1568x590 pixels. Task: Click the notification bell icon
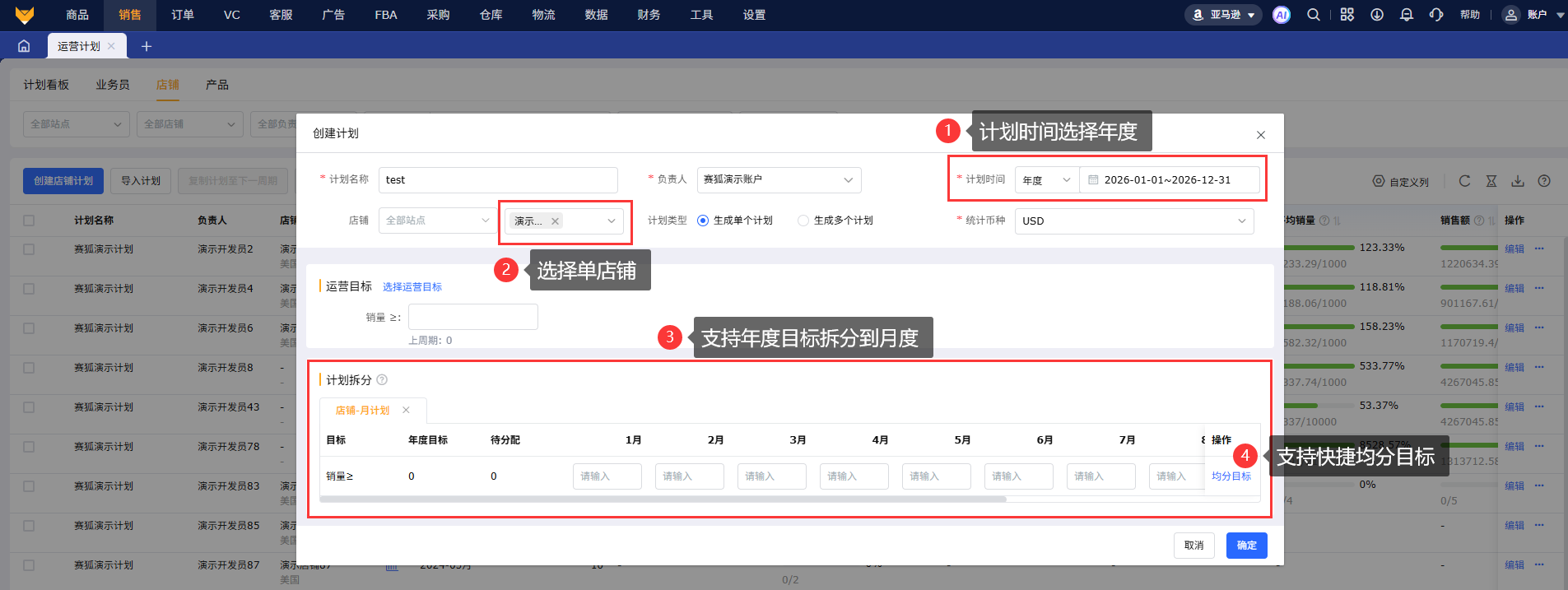(x=1407, y=15)
